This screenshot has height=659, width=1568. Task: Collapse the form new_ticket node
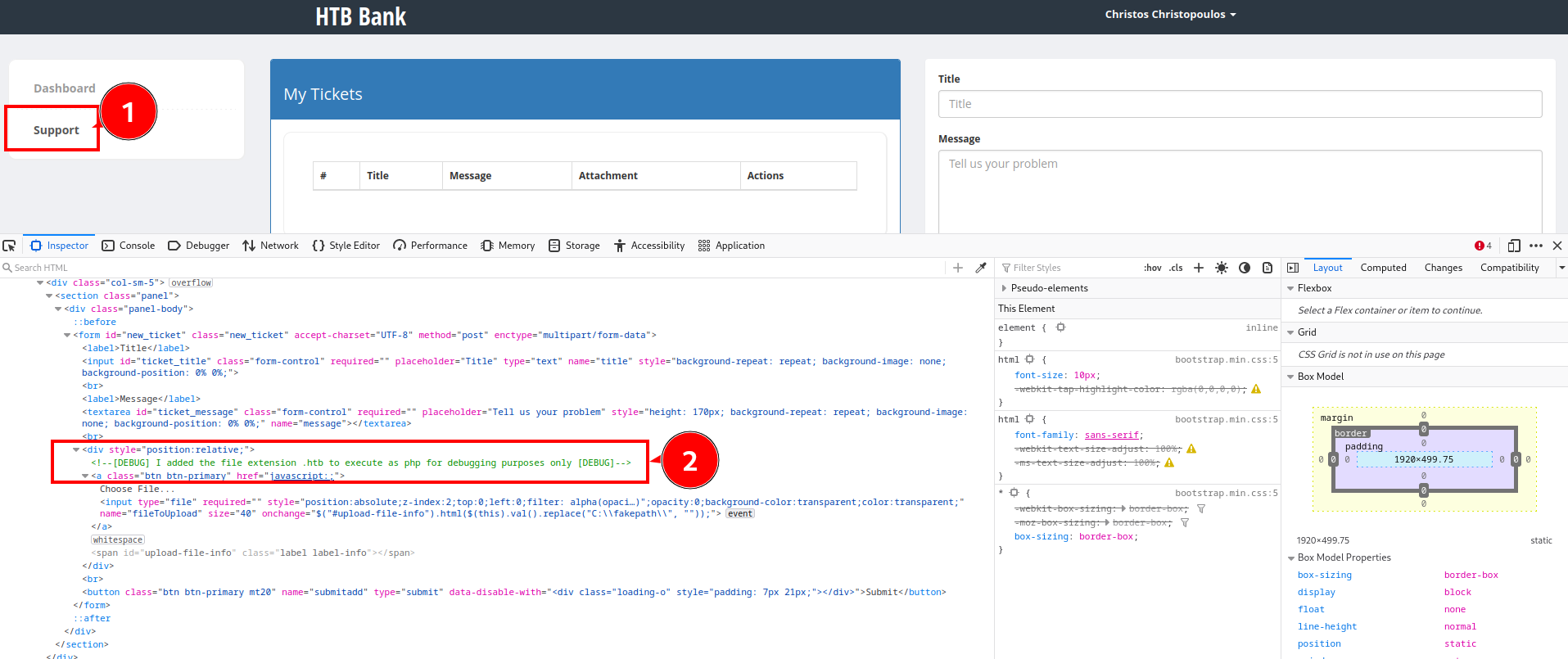(x=67, y=335)
